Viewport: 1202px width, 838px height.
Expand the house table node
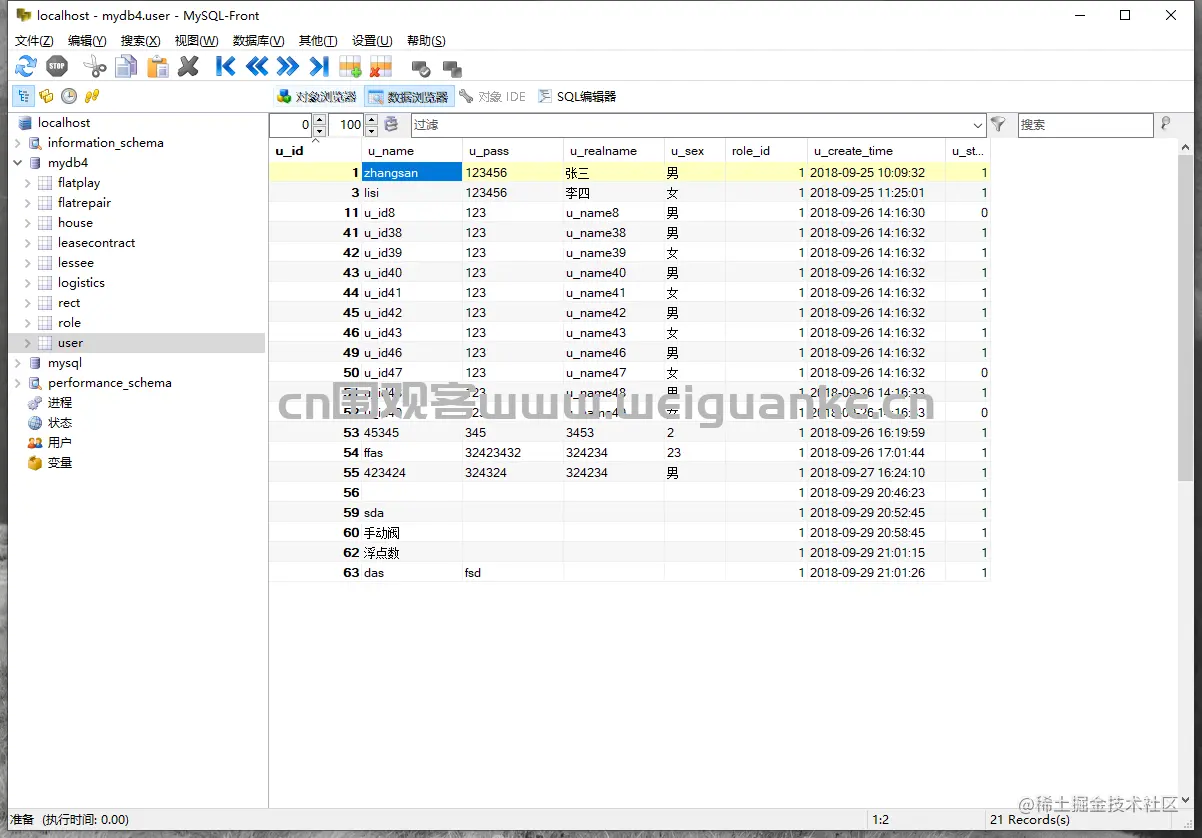[28, 223]
